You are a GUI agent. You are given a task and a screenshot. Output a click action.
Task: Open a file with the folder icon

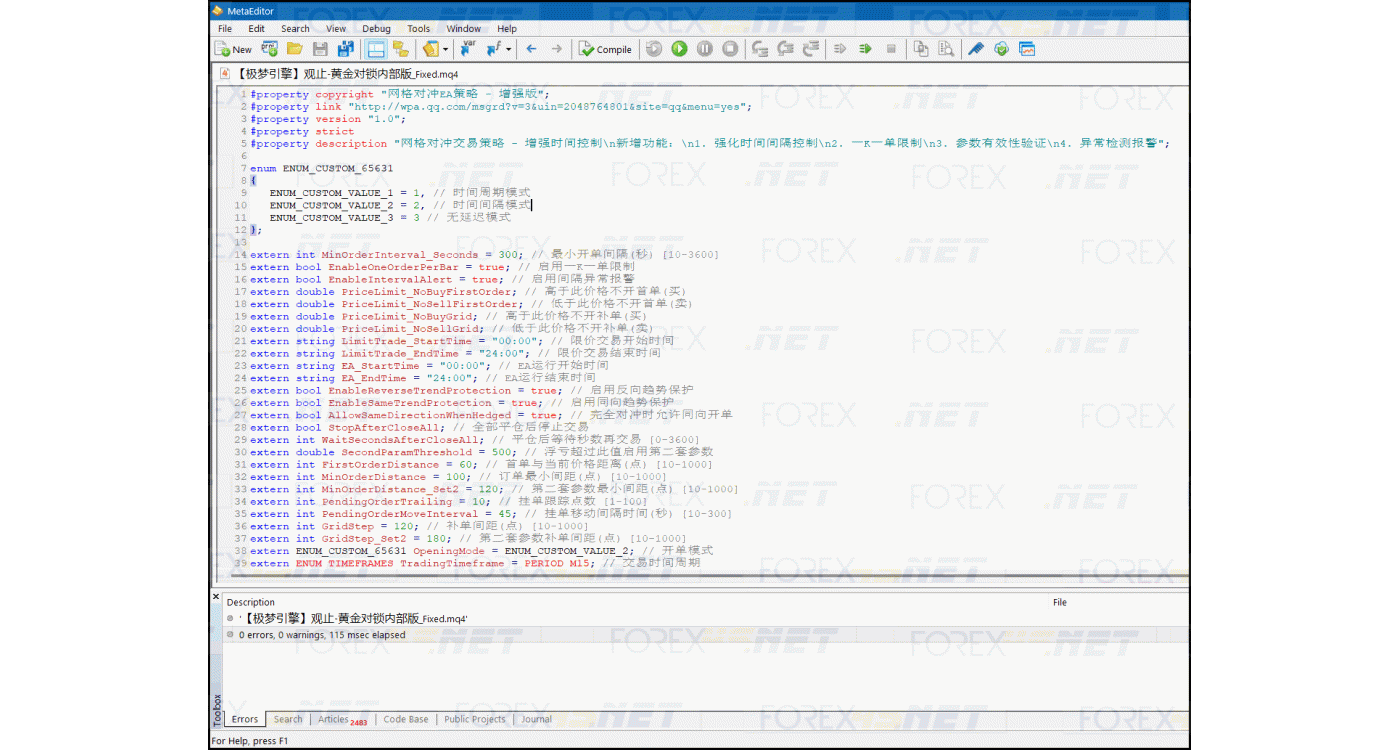pos(295,49)
